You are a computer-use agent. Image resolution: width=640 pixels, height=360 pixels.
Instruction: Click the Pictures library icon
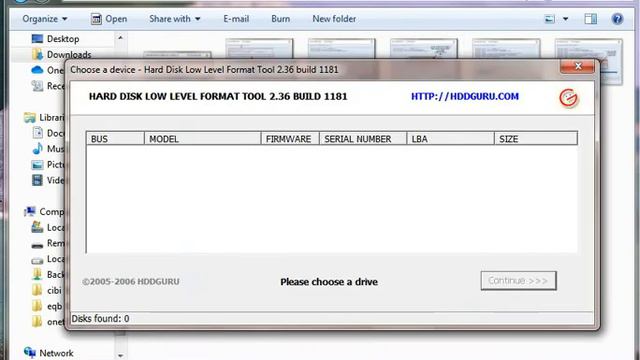point(37,164)
